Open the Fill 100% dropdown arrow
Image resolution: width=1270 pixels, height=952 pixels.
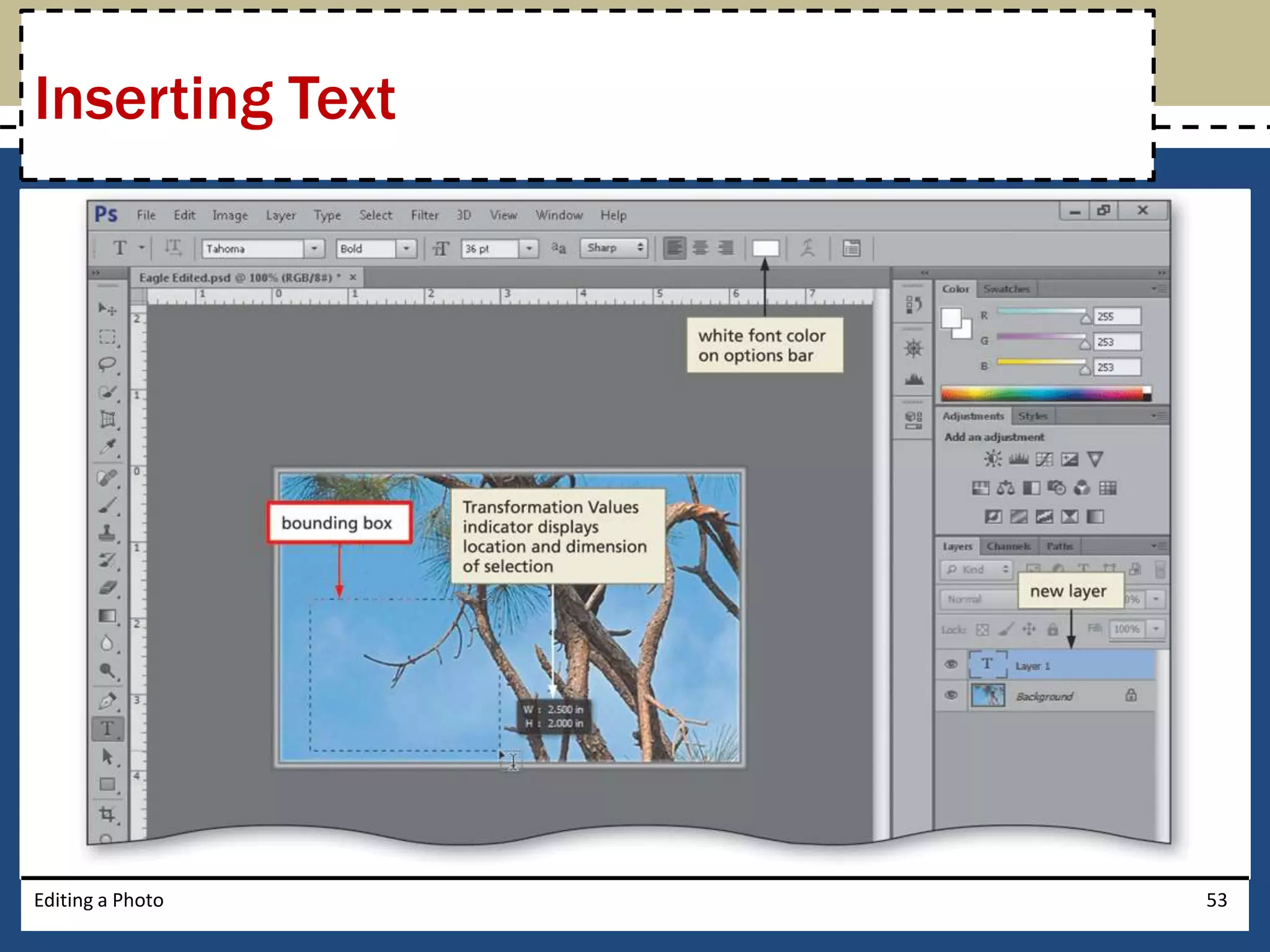pos(1155,629)
